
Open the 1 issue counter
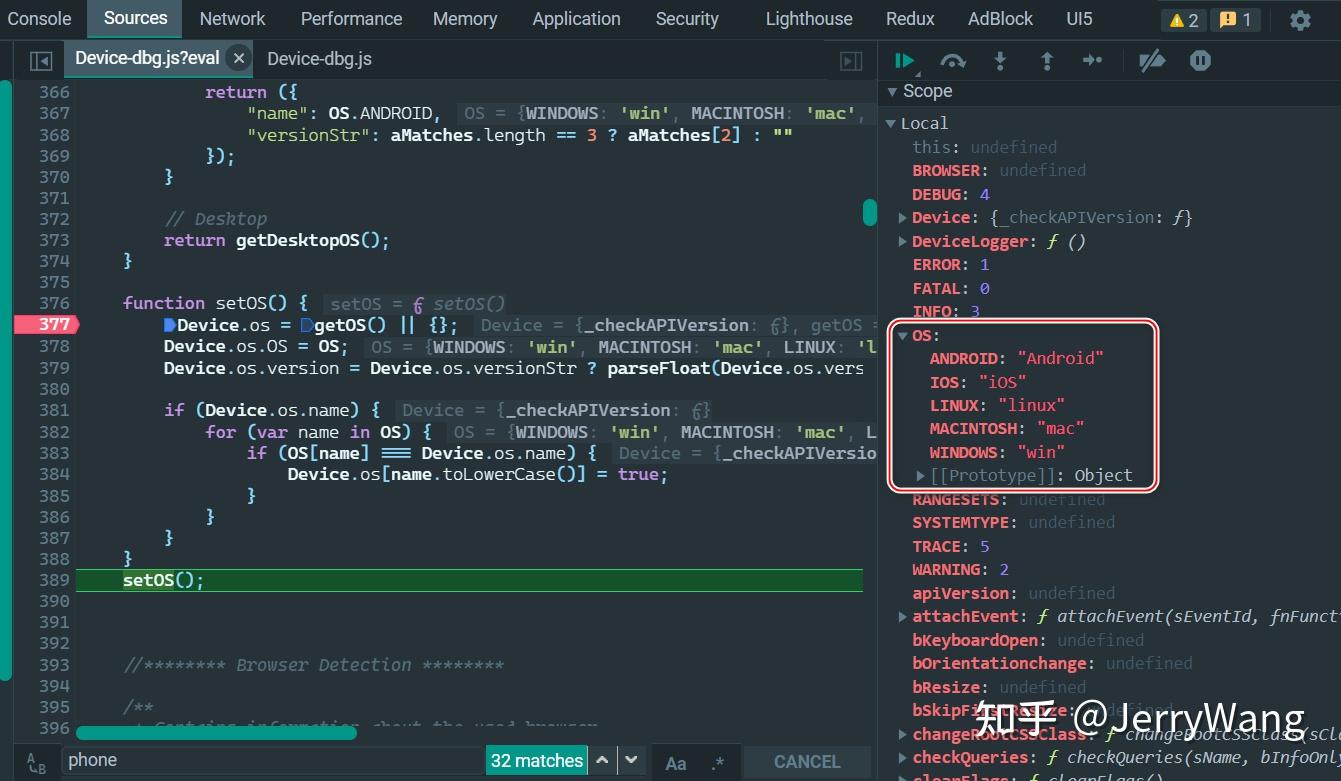pyautogui.click(x=1236, y=20)
